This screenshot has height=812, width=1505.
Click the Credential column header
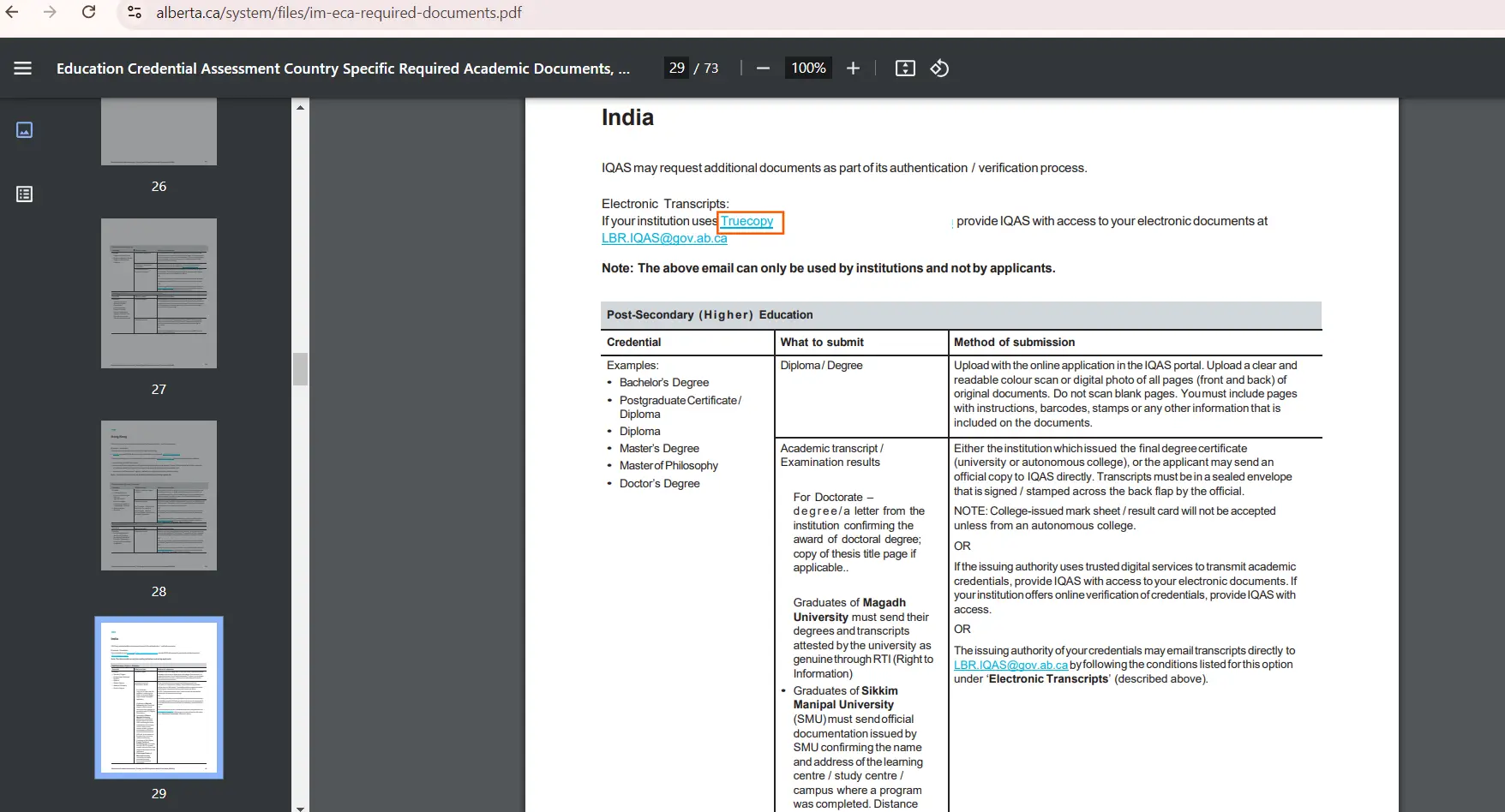(x=633, y=342)
